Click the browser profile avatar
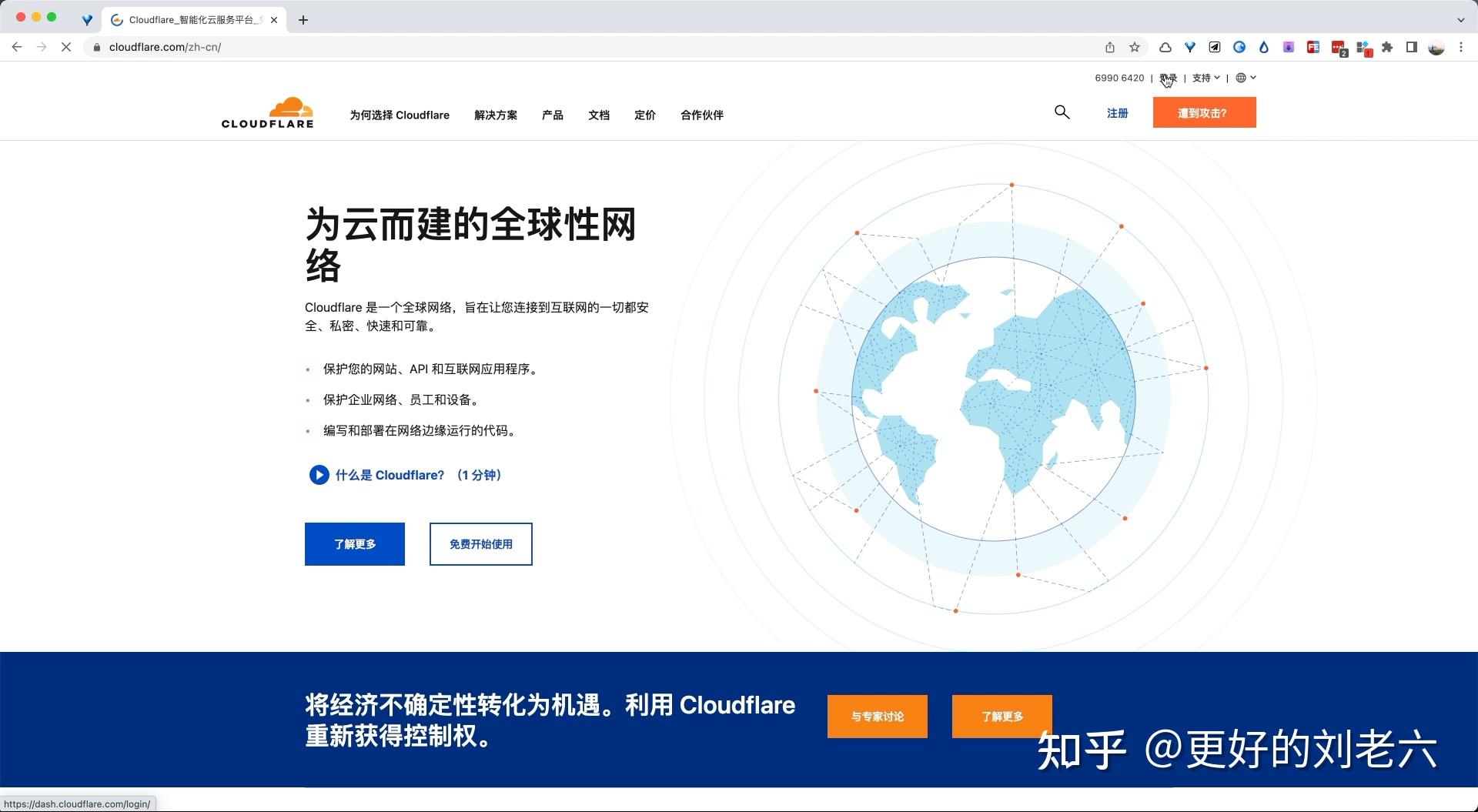Screen dimensions: 1478x812 click(1435, 47)
